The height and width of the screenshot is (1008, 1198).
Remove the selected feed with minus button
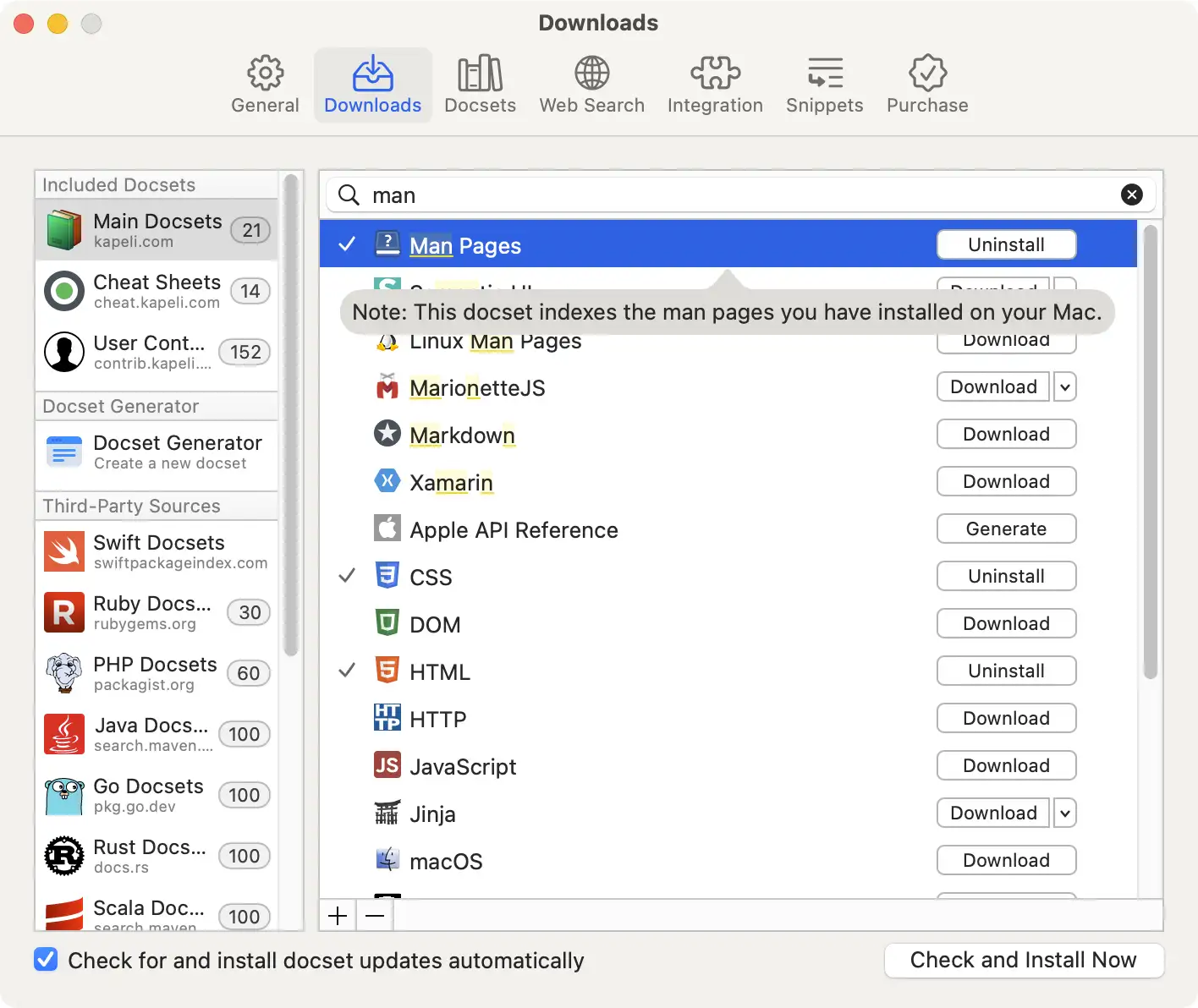[x=375, y=916]
